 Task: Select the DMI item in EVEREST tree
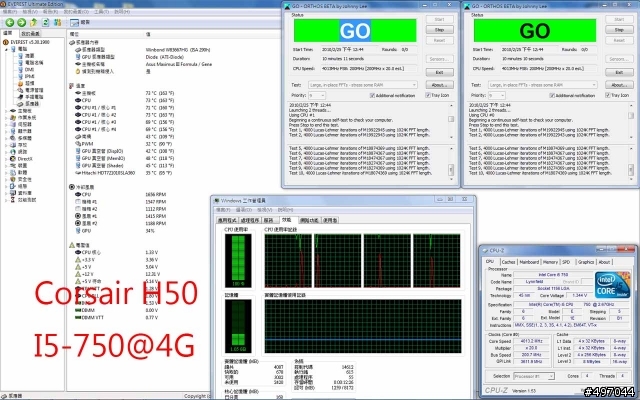[x=29, y=69]
